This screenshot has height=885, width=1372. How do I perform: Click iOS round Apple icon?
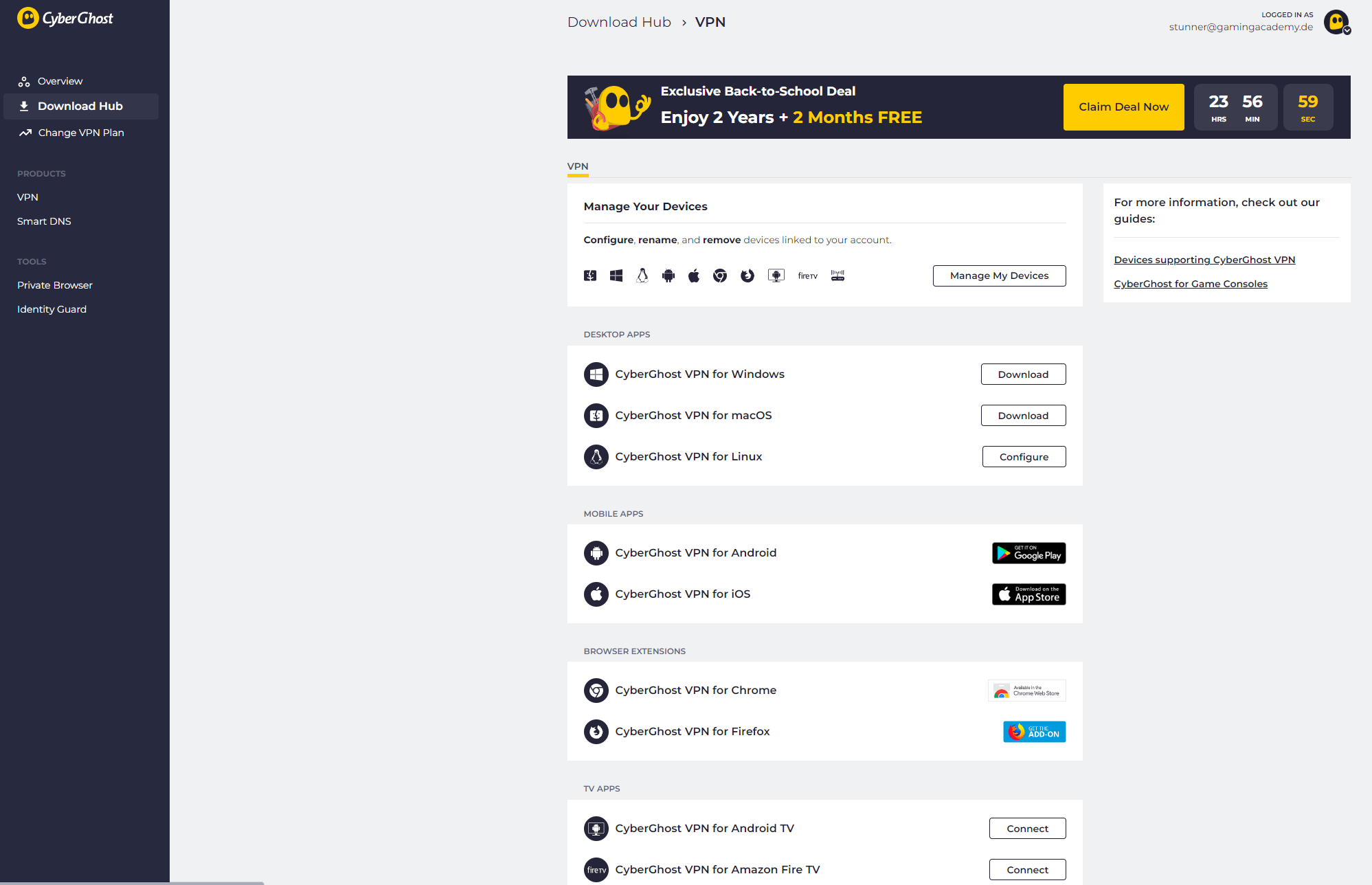click(596, 594)
